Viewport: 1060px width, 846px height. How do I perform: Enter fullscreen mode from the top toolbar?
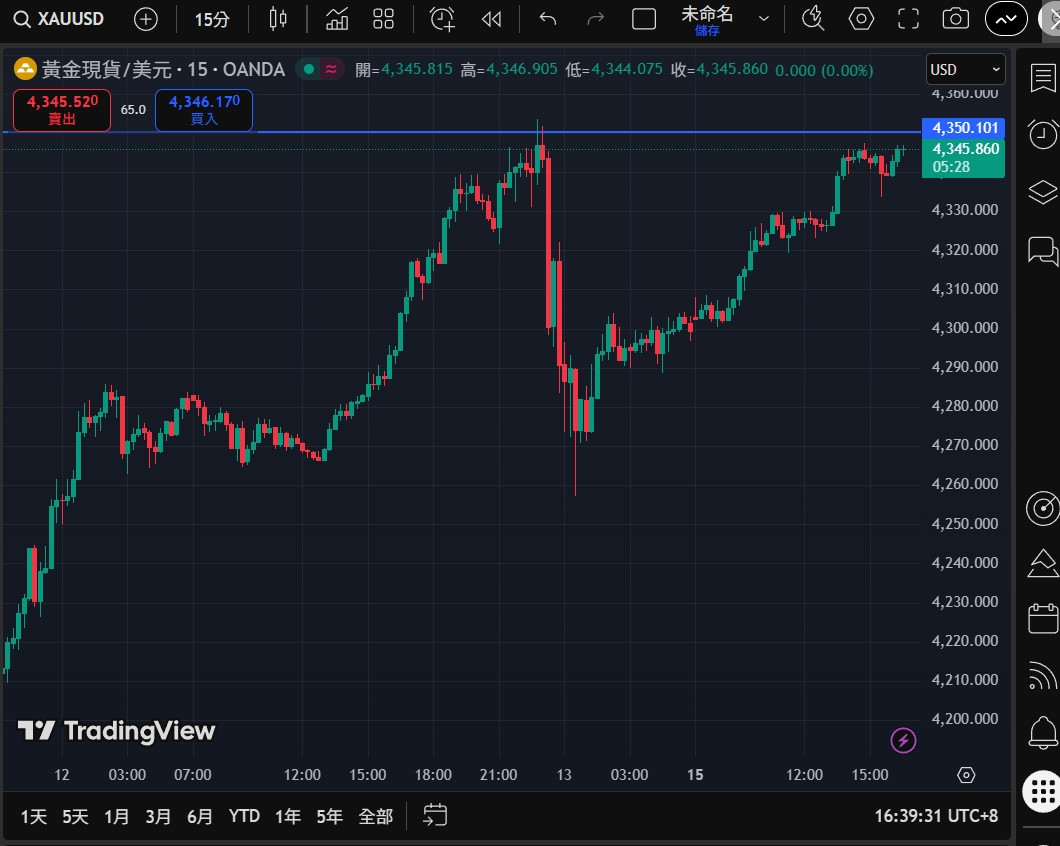908,19
